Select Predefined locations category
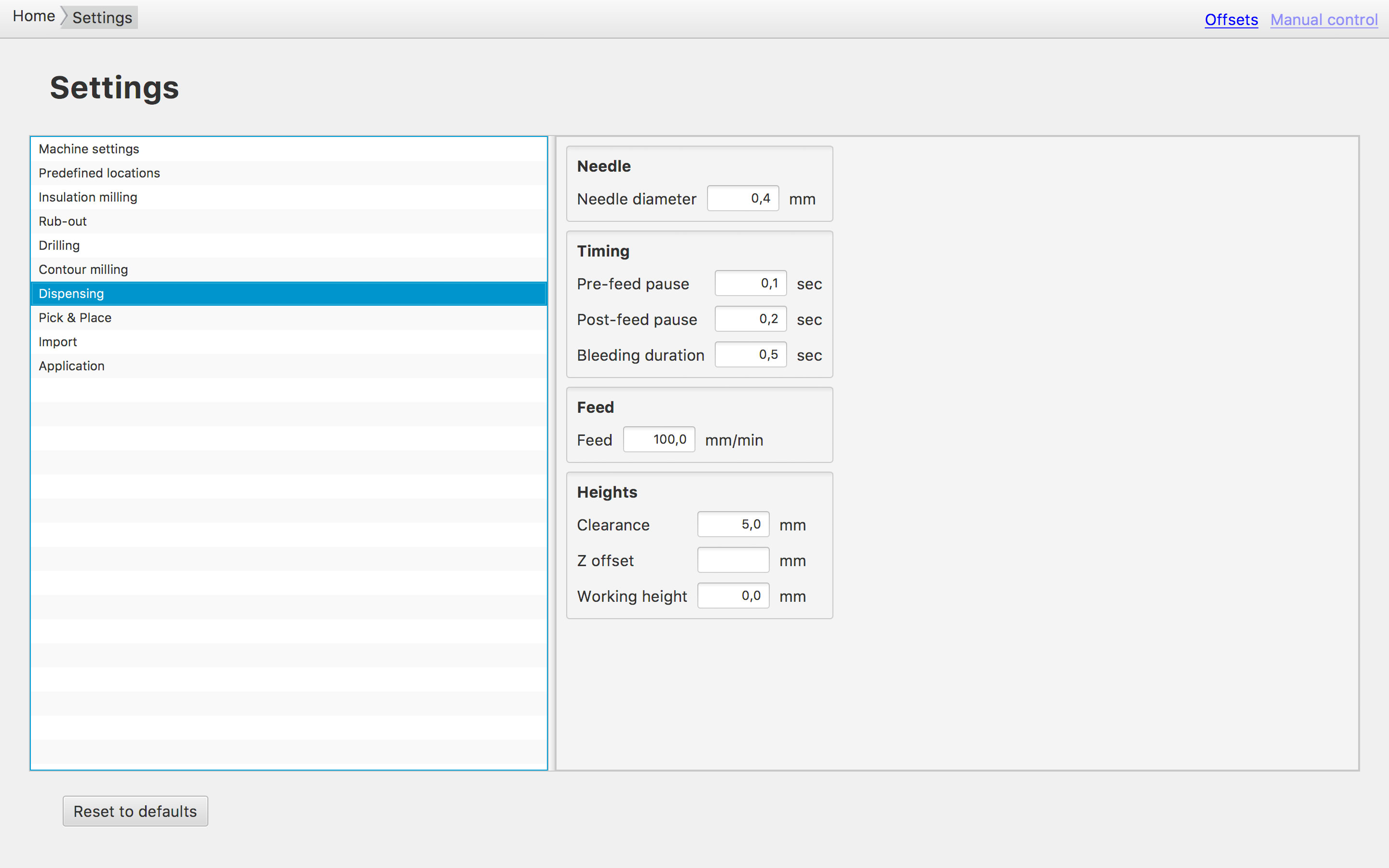The image size is (1389, 868). [x=289, y=173]
